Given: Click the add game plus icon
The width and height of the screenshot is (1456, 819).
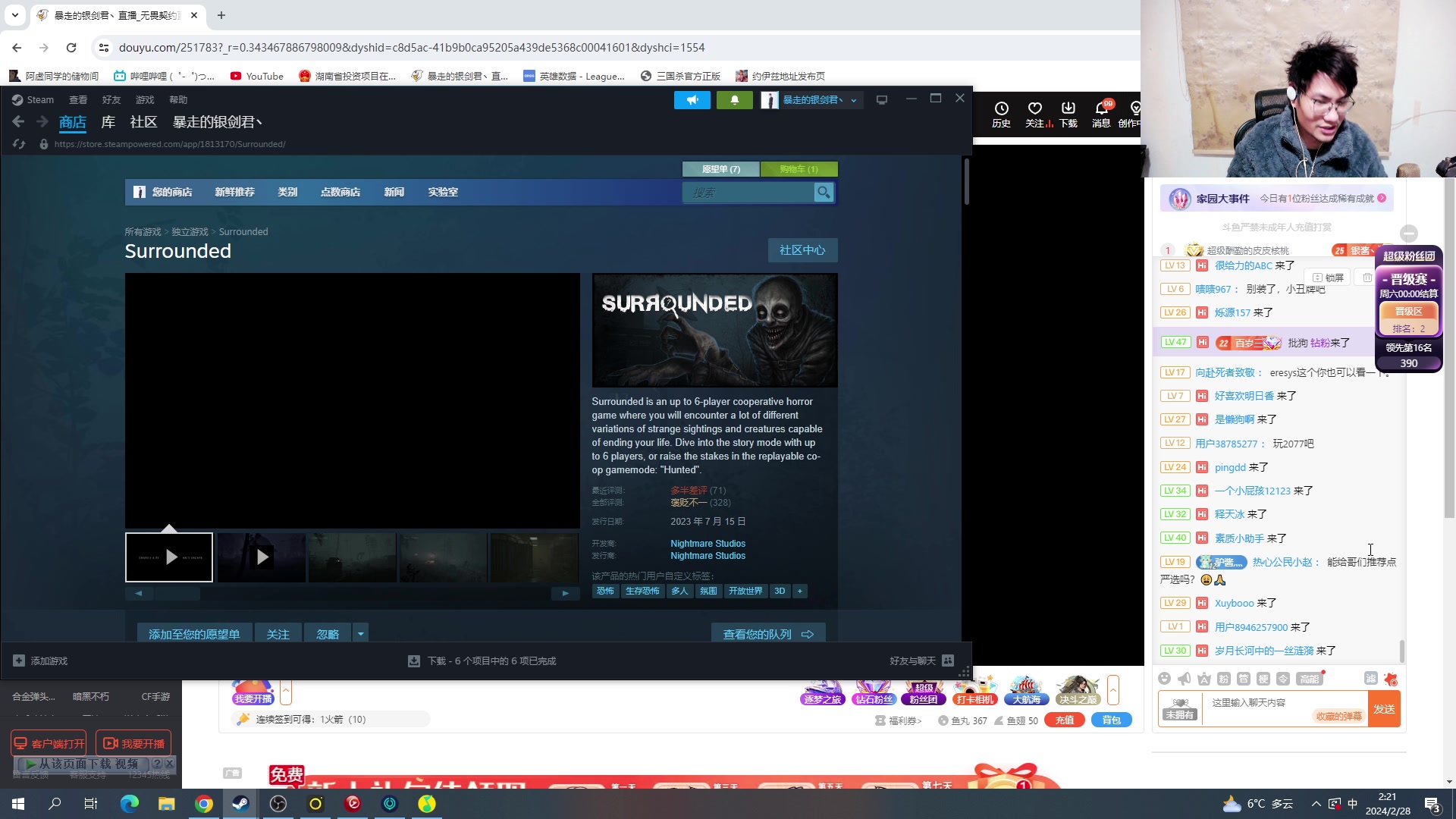Looking at the screenshot, I should click(x=19, y=661).
